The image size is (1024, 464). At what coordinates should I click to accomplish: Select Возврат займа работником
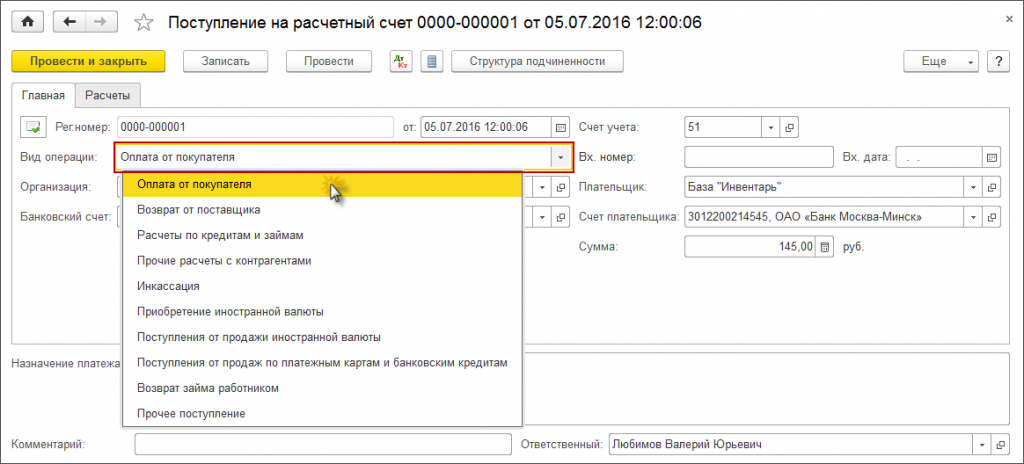(323, 388)
